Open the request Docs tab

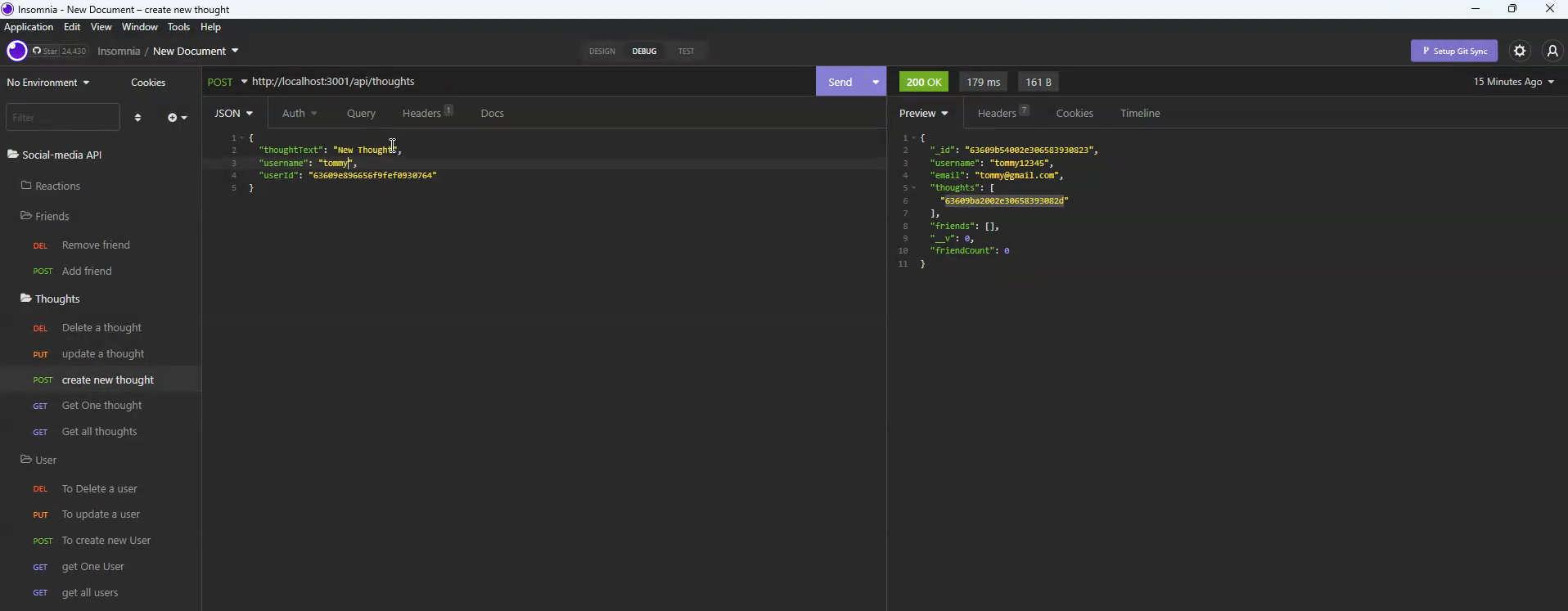tap(493, 113)
